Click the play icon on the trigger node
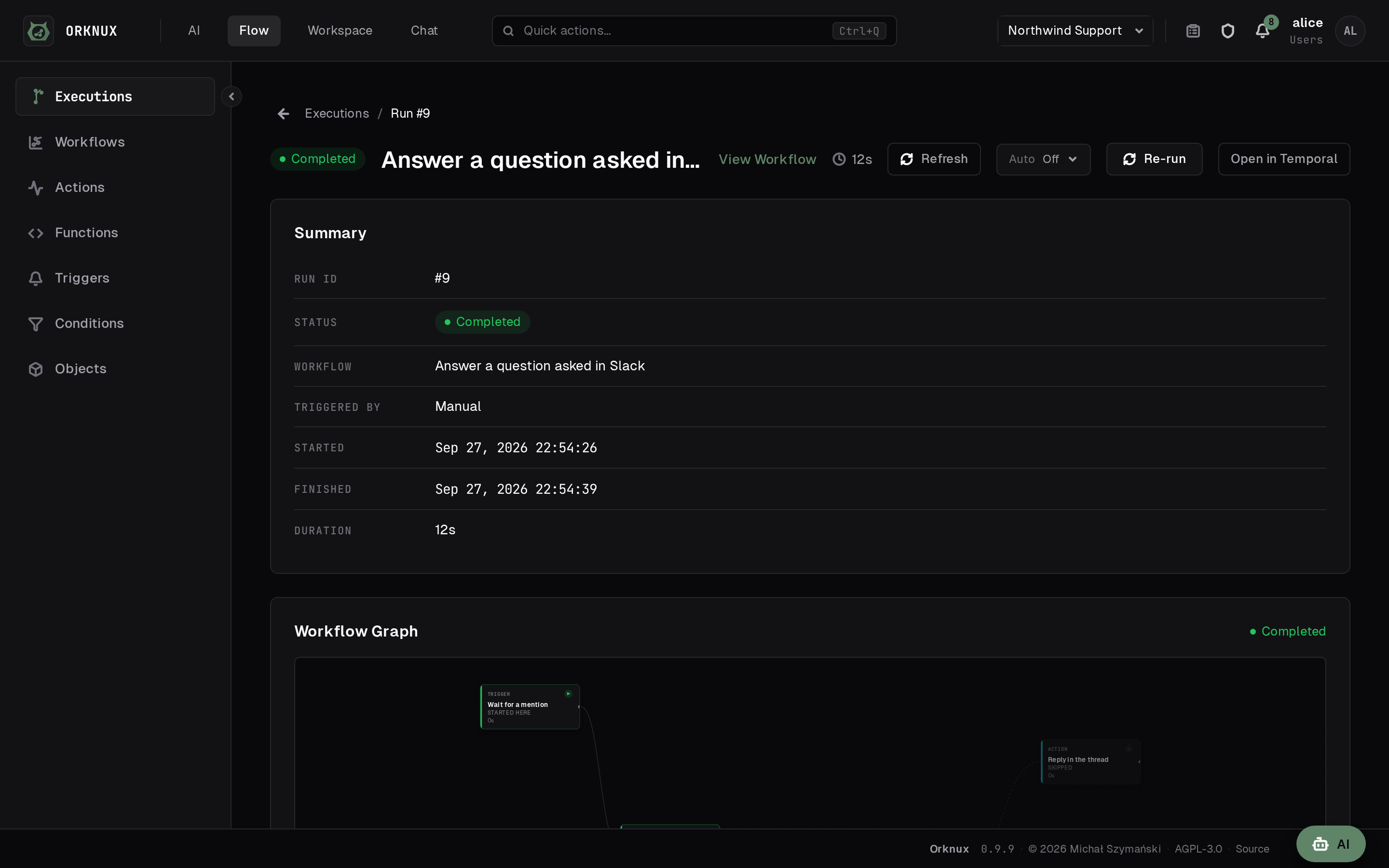1389x868 pixels. (x=568, y=693)
